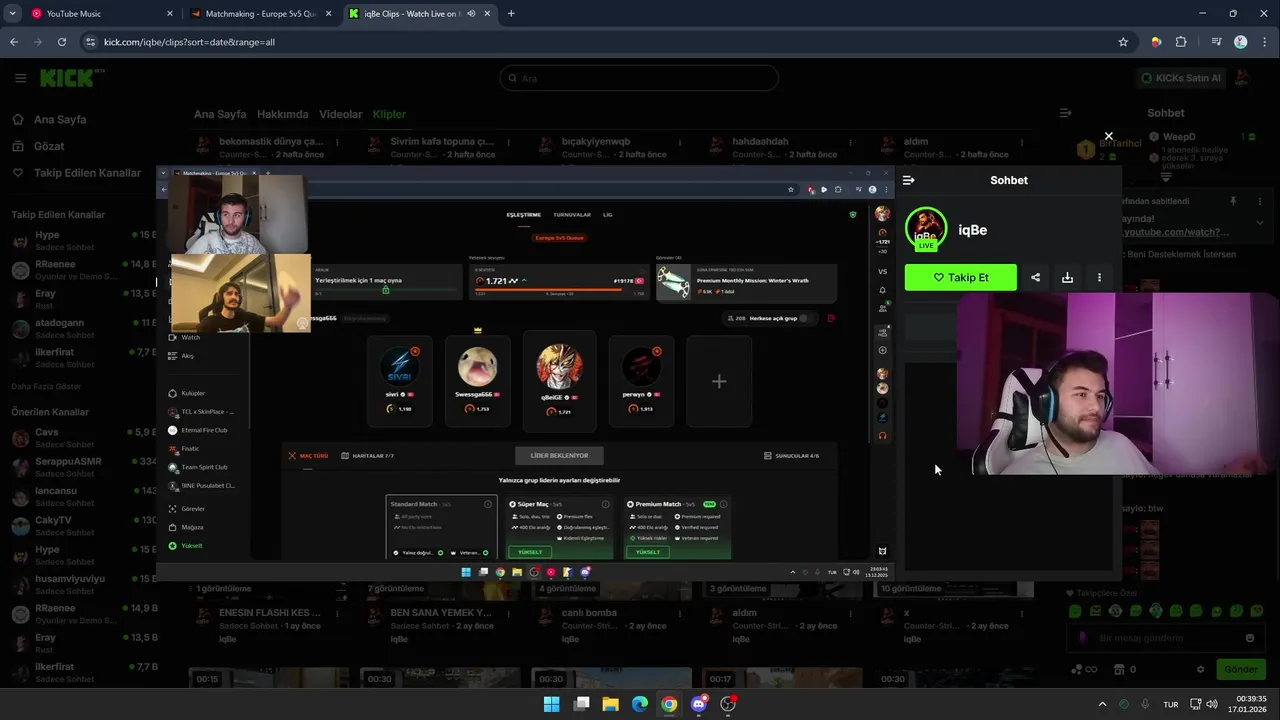This screenshot has width=1280, height=720.
Task: Switch the TUR keyboard language indicator
Action: tap(1171, 704)
